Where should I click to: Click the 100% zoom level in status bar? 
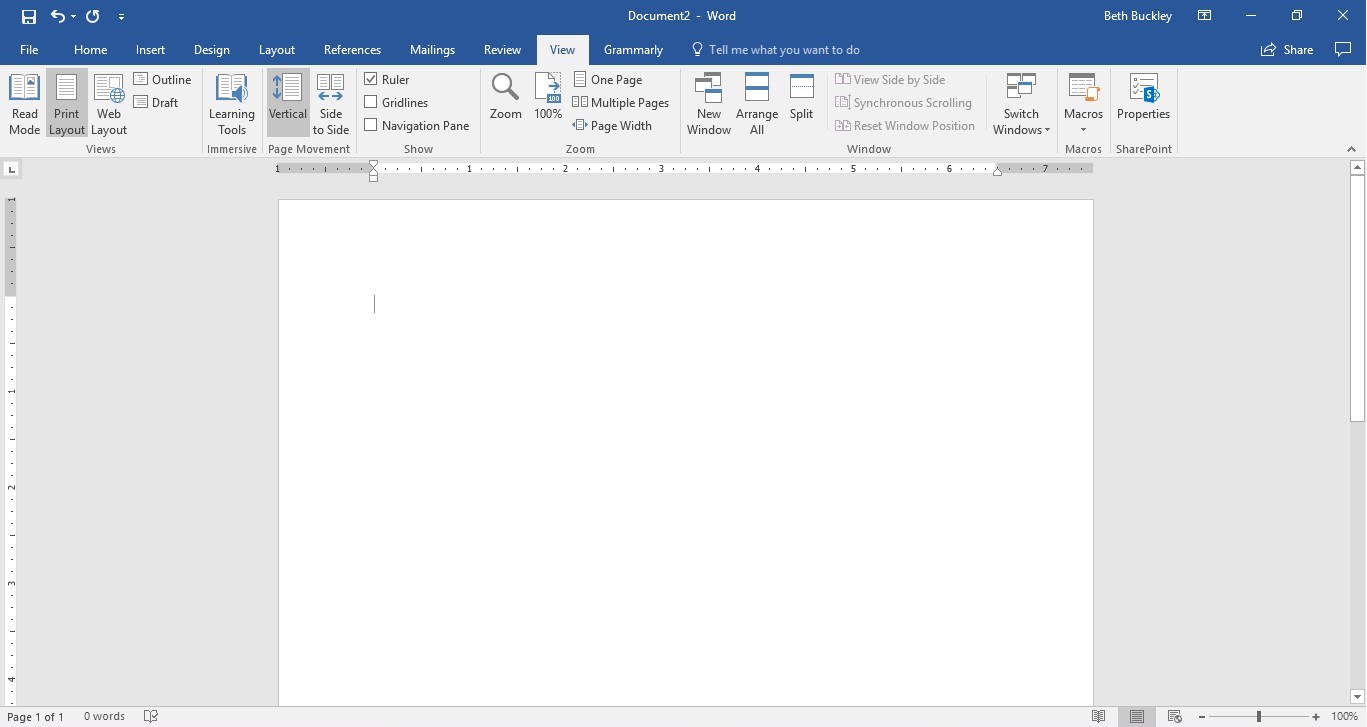pyautogui.click(x=1344, y=716)
